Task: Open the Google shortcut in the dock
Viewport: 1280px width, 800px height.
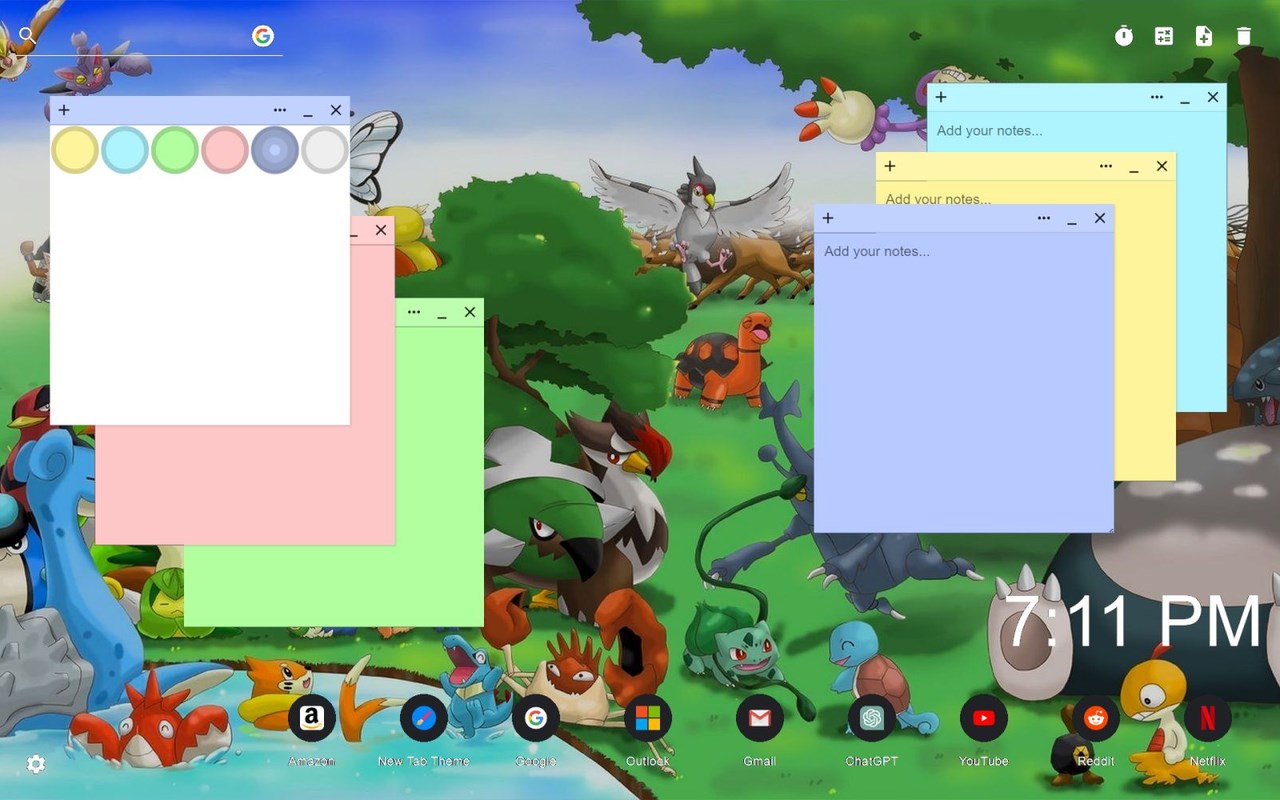Action: pos(536,718)
